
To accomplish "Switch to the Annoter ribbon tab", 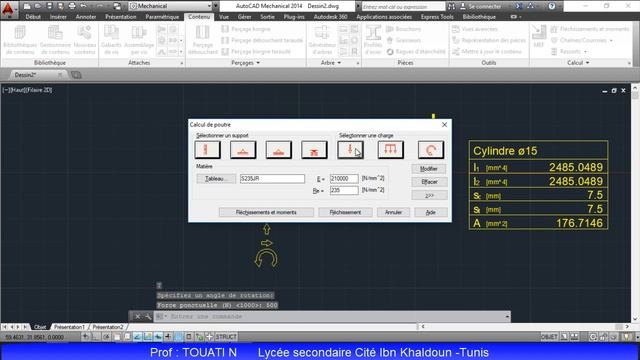I will pos(86,17).
